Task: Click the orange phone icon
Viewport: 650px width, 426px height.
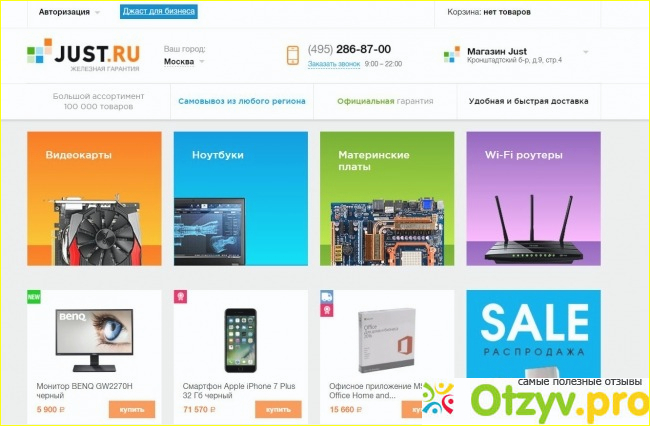Action: pyautogui.click(x=293, y=56)
